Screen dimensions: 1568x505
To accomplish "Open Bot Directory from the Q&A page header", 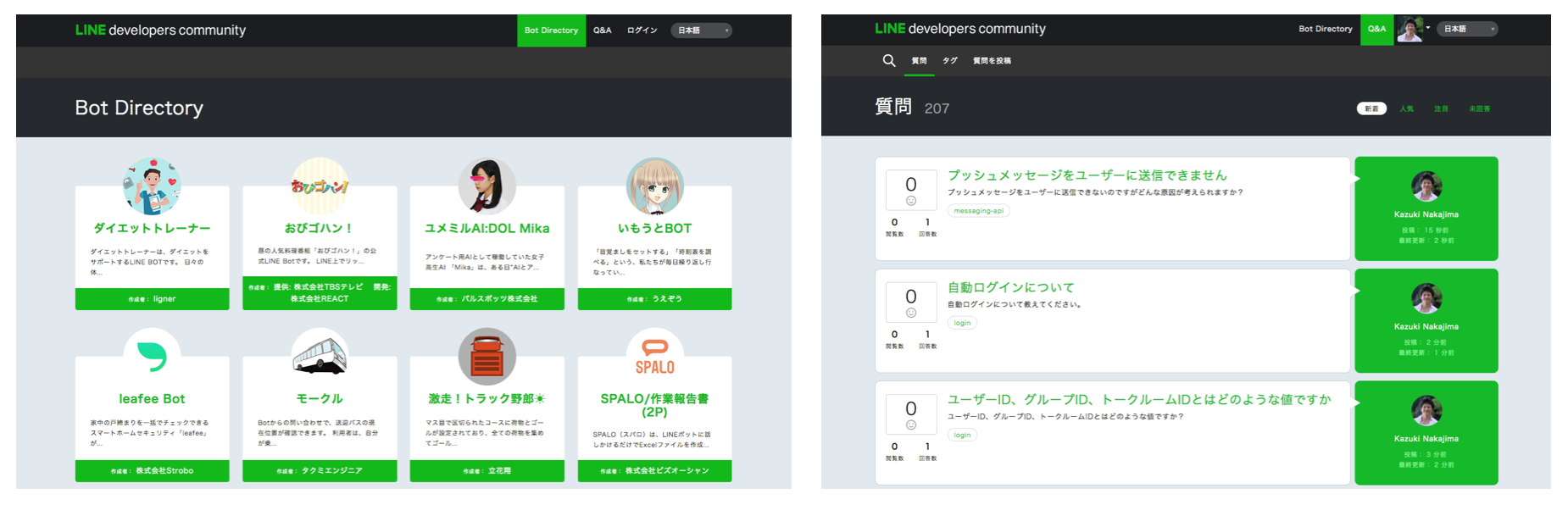I will click(1326, 29).
